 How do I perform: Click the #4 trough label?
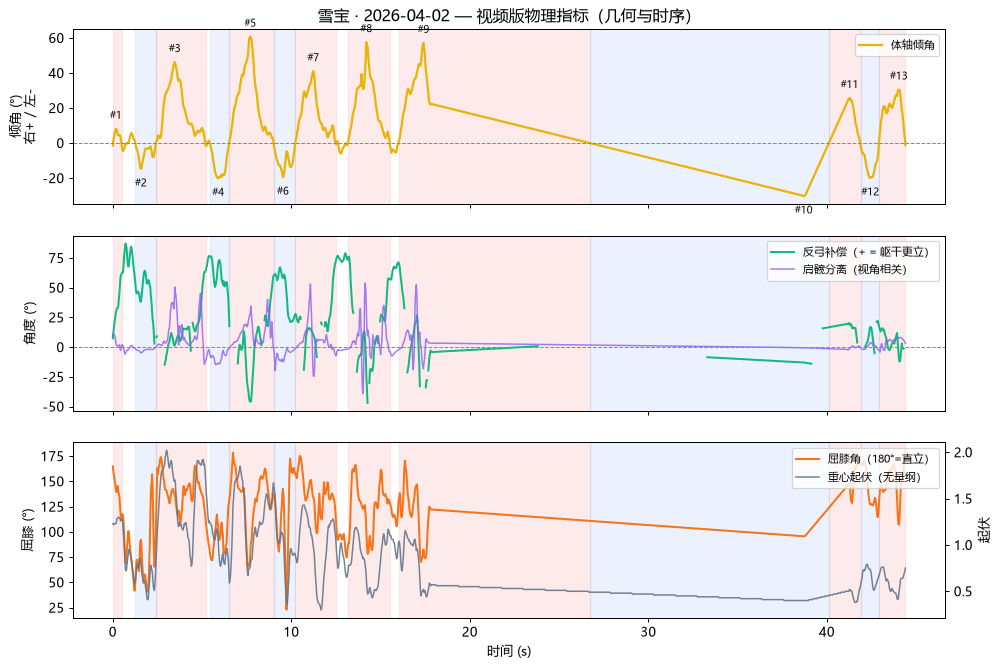(218, 191)
